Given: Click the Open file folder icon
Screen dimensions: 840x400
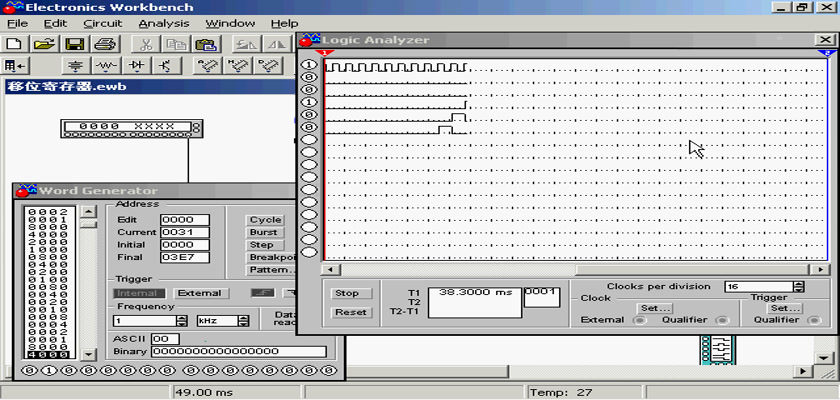Looking at the screenshot, I should point(43,44).
